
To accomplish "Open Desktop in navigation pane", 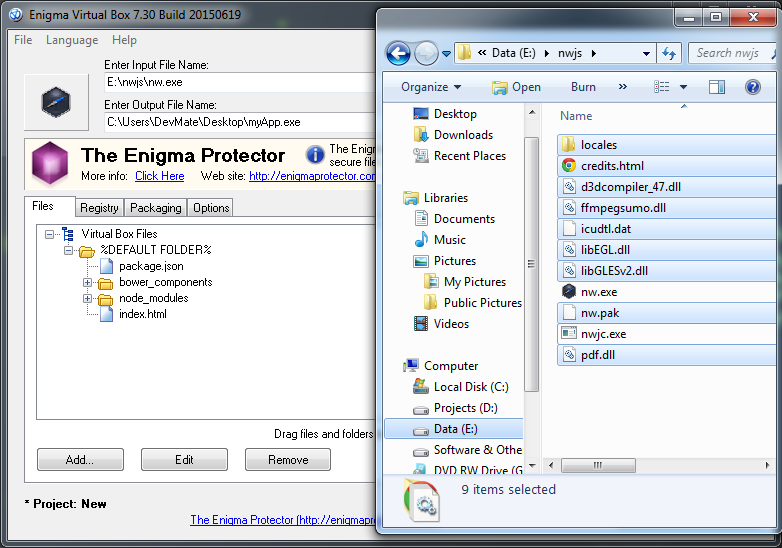I will pyautogui.click(x=445, y=114).
